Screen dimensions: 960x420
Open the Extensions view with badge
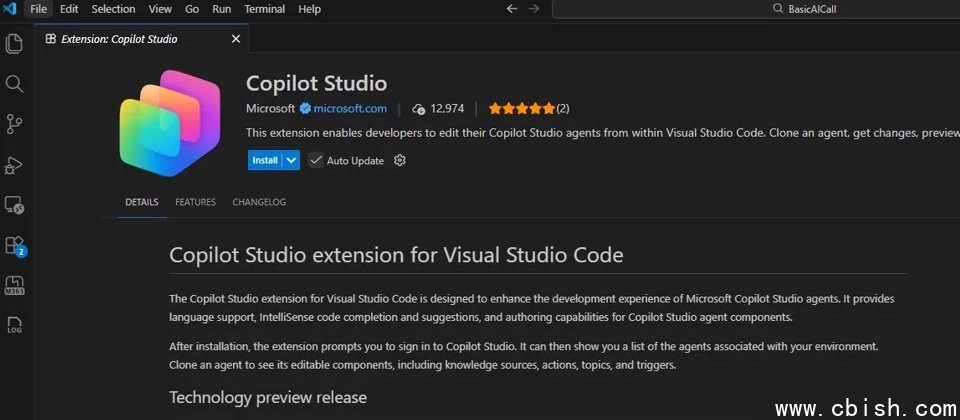coord(14,245)
